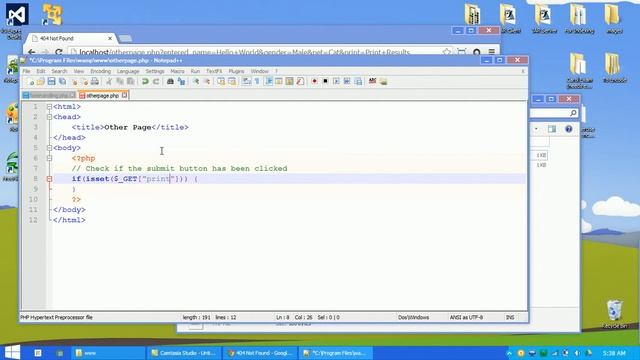Image resolution: width=640 pixels, height=360 pixels.
Task: Click the Print toolbar icon
Action: tap(95, 82)
